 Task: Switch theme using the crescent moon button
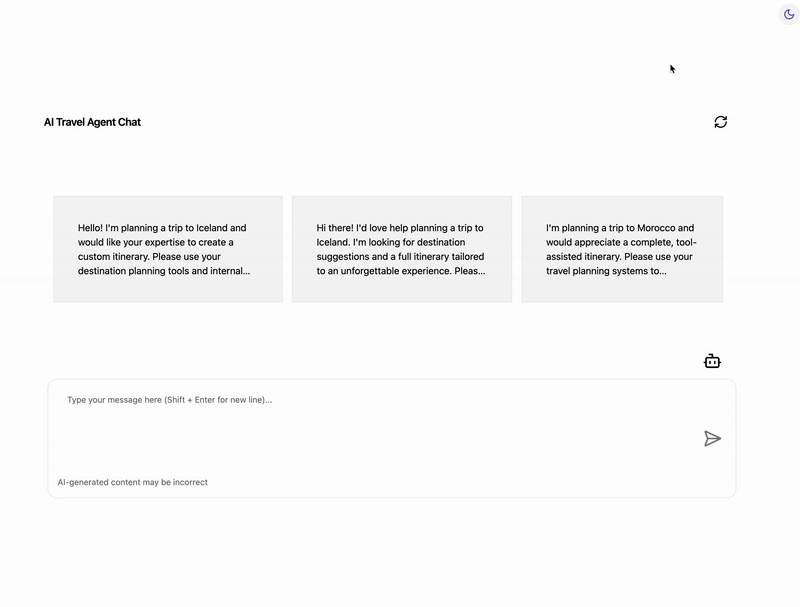tap(789, 14)
